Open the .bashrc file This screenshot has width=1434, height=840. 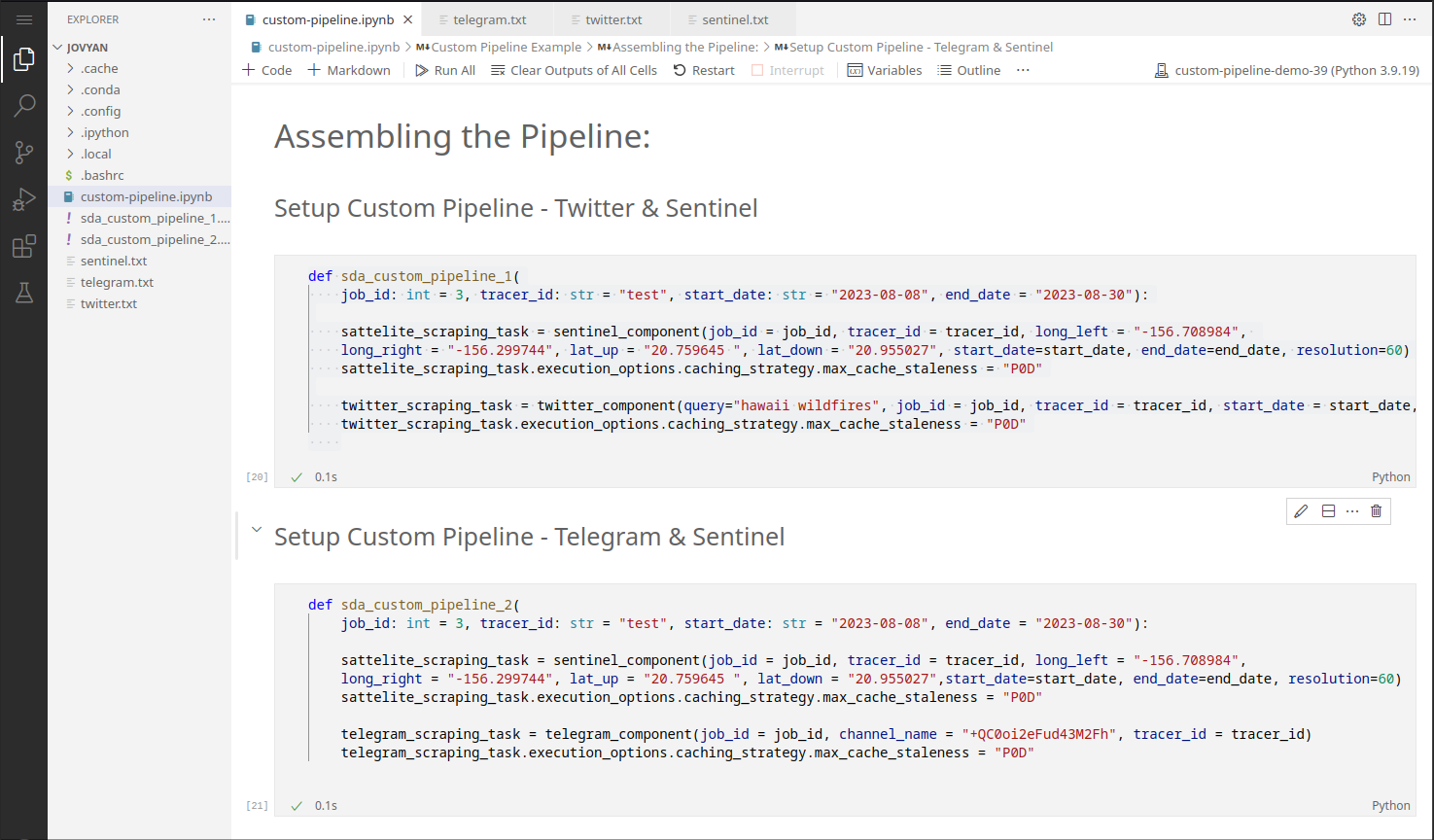coord(139,175)
